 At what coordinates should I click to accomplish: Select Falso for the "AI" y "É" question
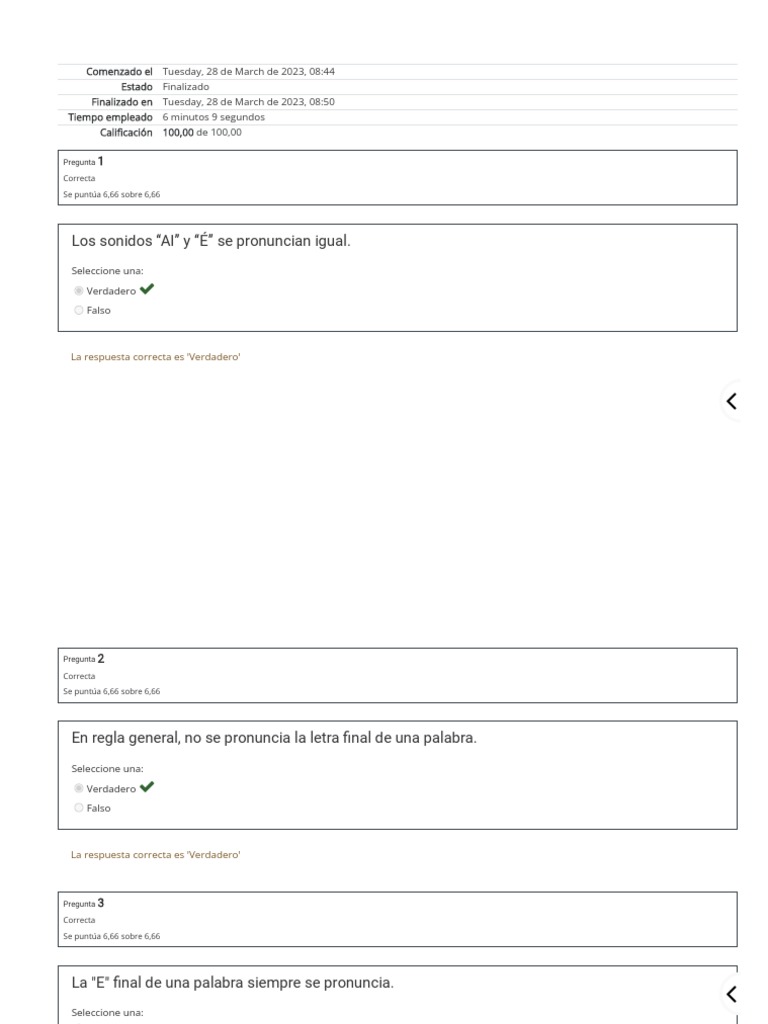[79, 311]
